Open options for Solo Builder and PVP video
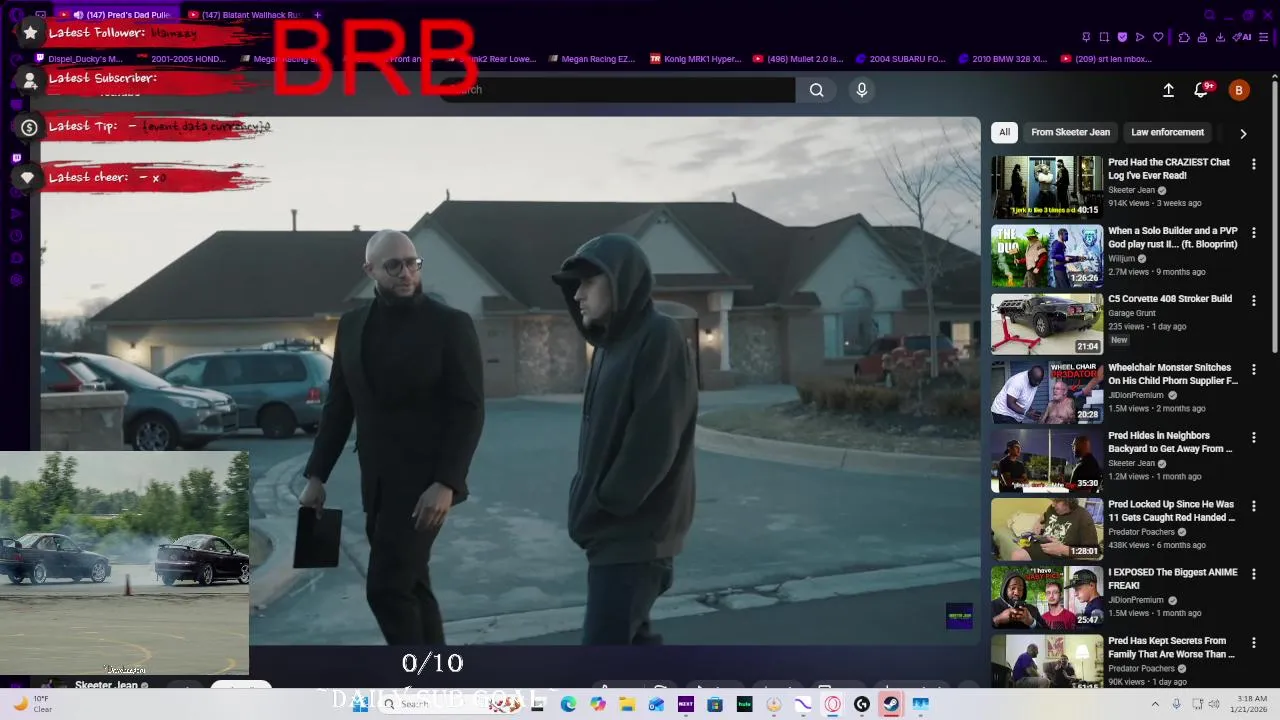1280x720 pixels. (1254, 232)
